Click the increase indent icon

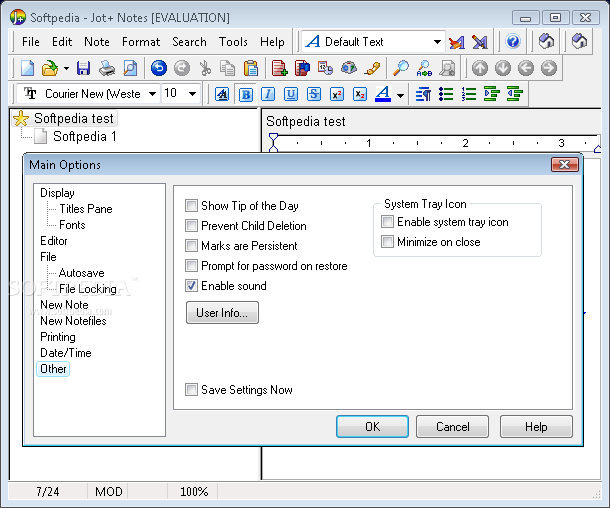(x=492, y=94)
